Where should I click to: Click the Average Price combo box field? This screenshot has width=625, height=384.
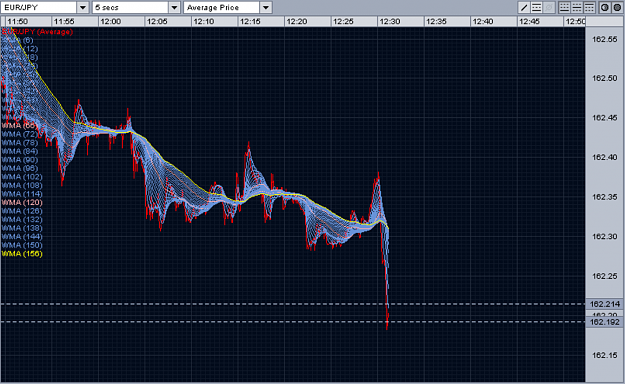coord(222,7)
